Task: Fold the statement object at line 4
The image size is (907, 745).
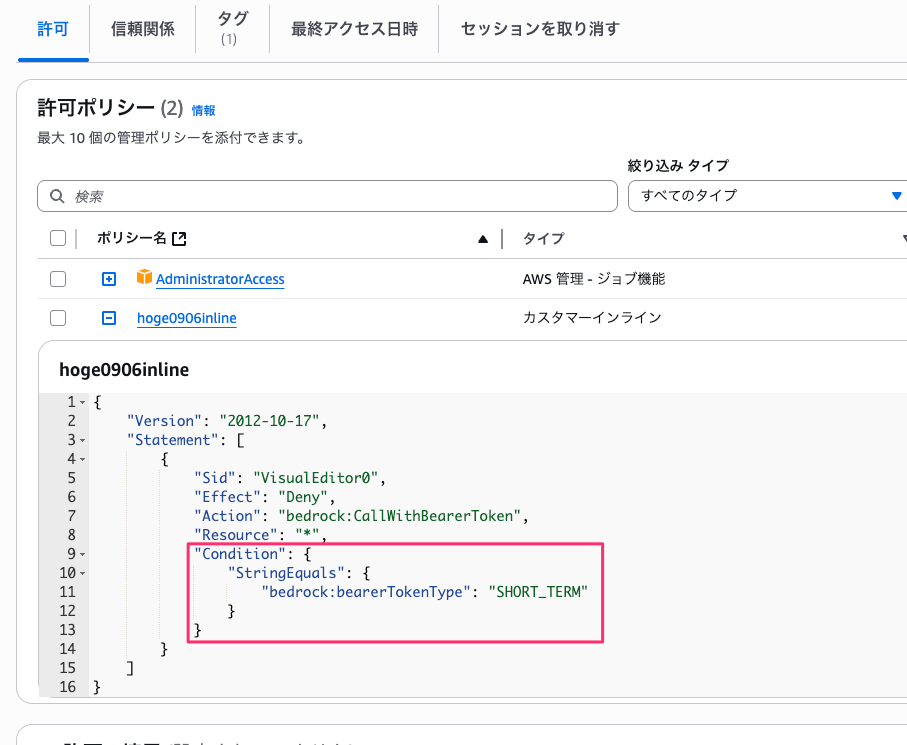Action: (83, 459)
